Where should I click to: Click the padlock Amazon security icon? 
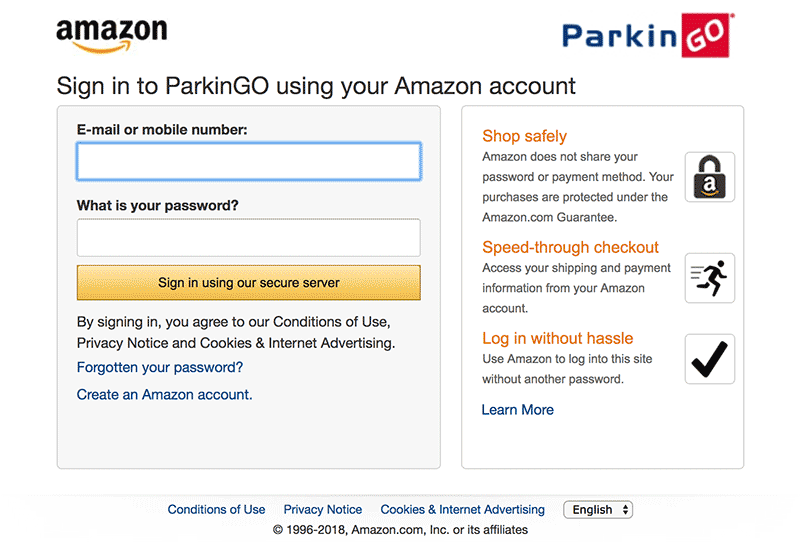point(709,177)
